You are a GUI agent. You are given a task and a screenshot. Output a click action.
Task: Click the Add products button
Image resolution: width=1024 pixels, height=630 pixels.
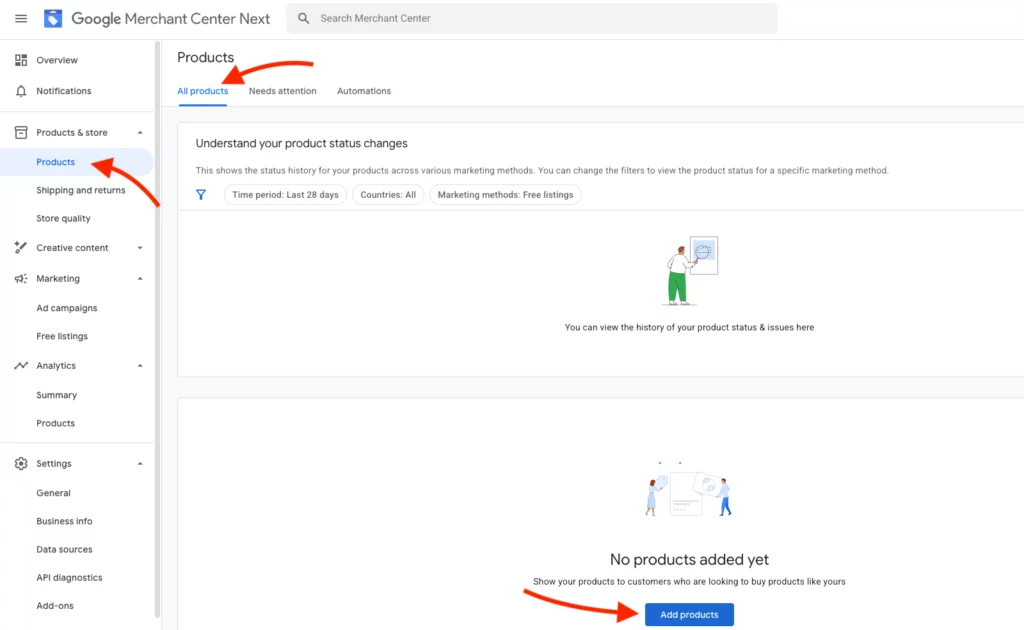[x=689, y=616]
